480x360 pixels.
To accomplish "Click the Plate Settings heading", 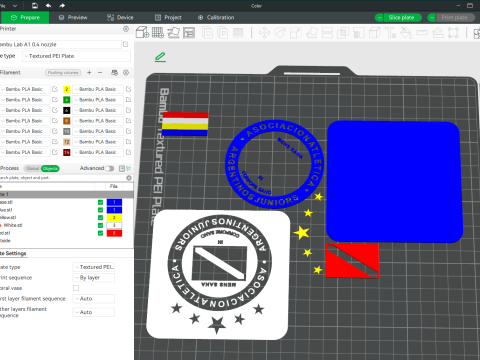I will [13, 254].
